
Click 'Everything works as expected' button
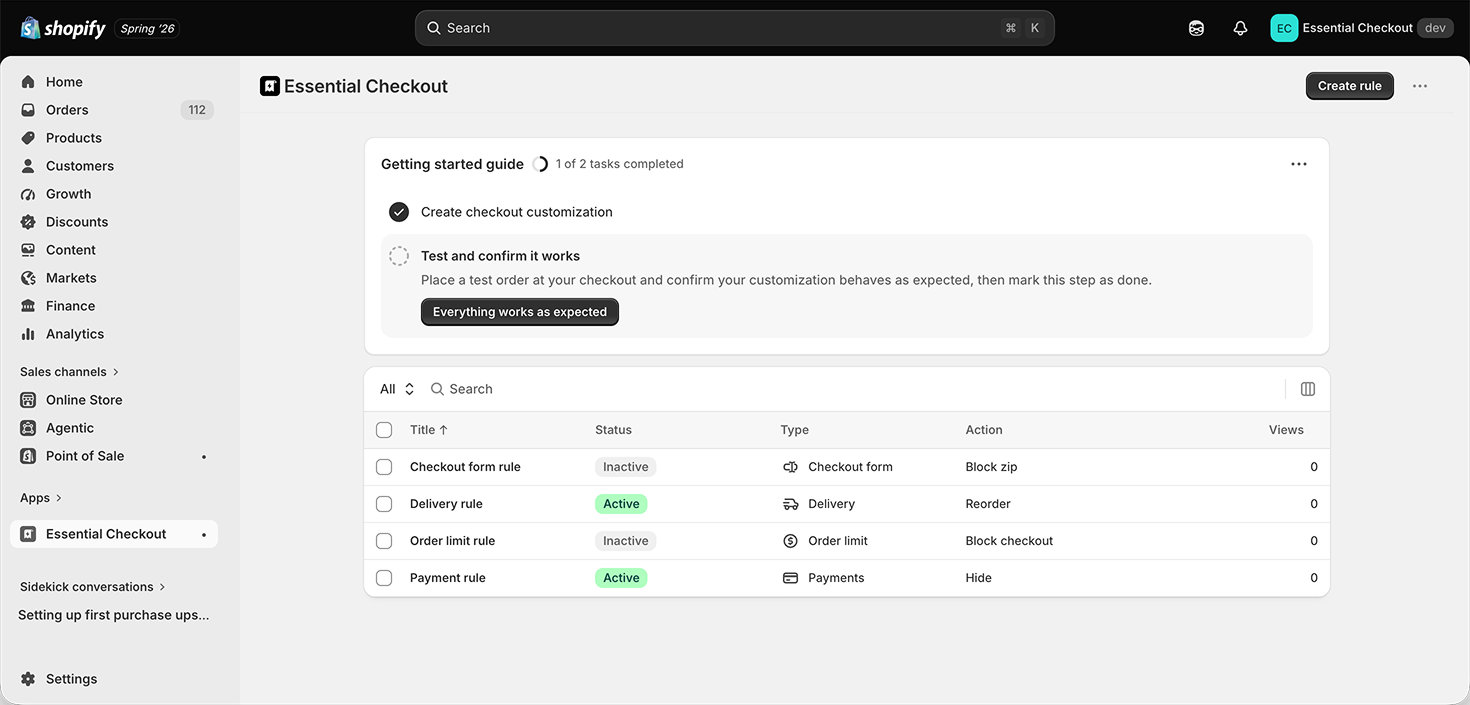(520, 312)
